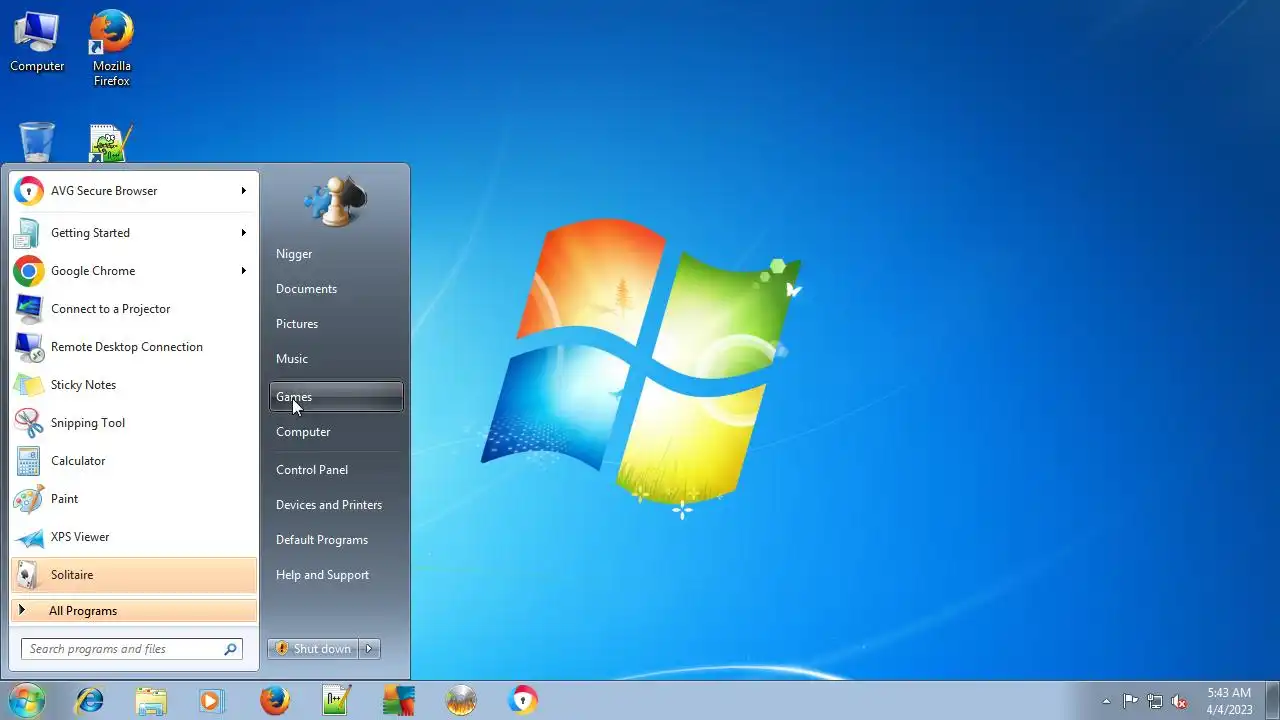Launch Getting Started from the Start menu

click(x=133, y=233)
